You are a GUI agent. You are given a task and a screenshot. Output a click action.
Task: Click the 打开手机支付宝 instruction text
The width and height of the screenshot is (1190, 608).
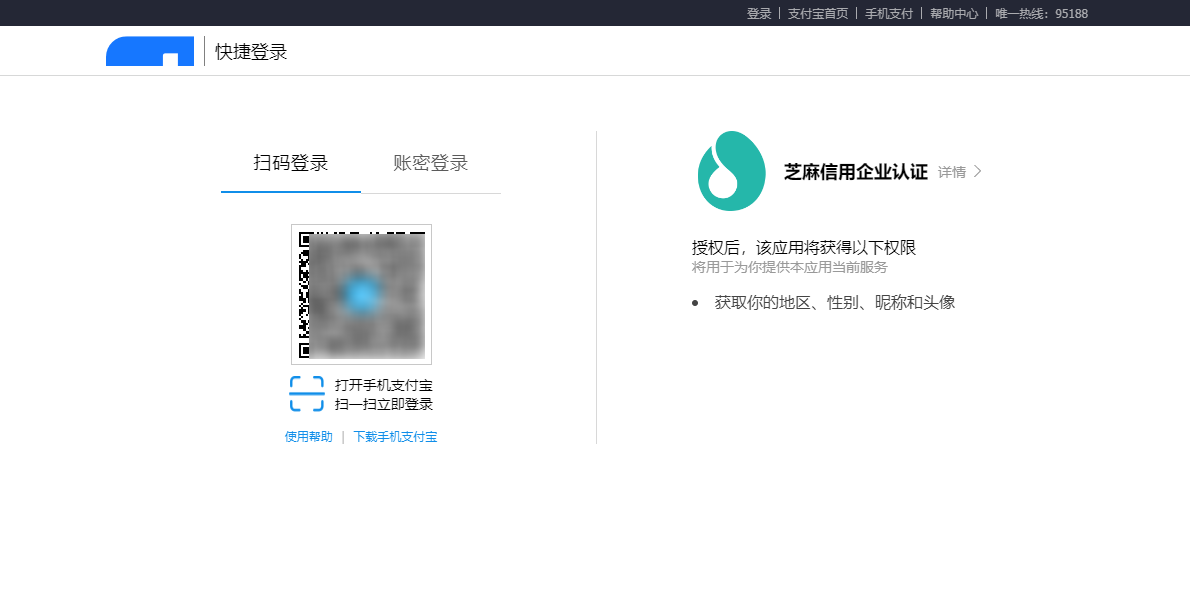click(x=383, y=385)
